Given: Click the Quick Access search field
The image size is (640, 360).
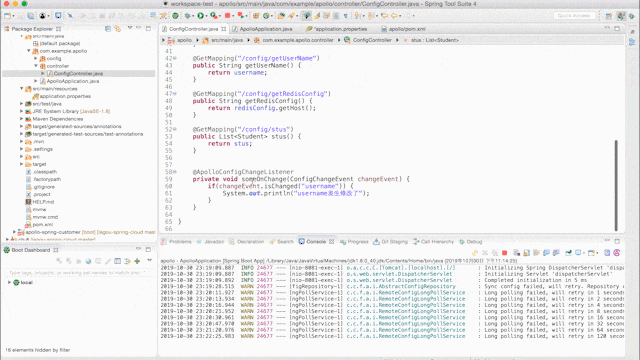Looking at the screenshot, I should [x=573, y=16].
